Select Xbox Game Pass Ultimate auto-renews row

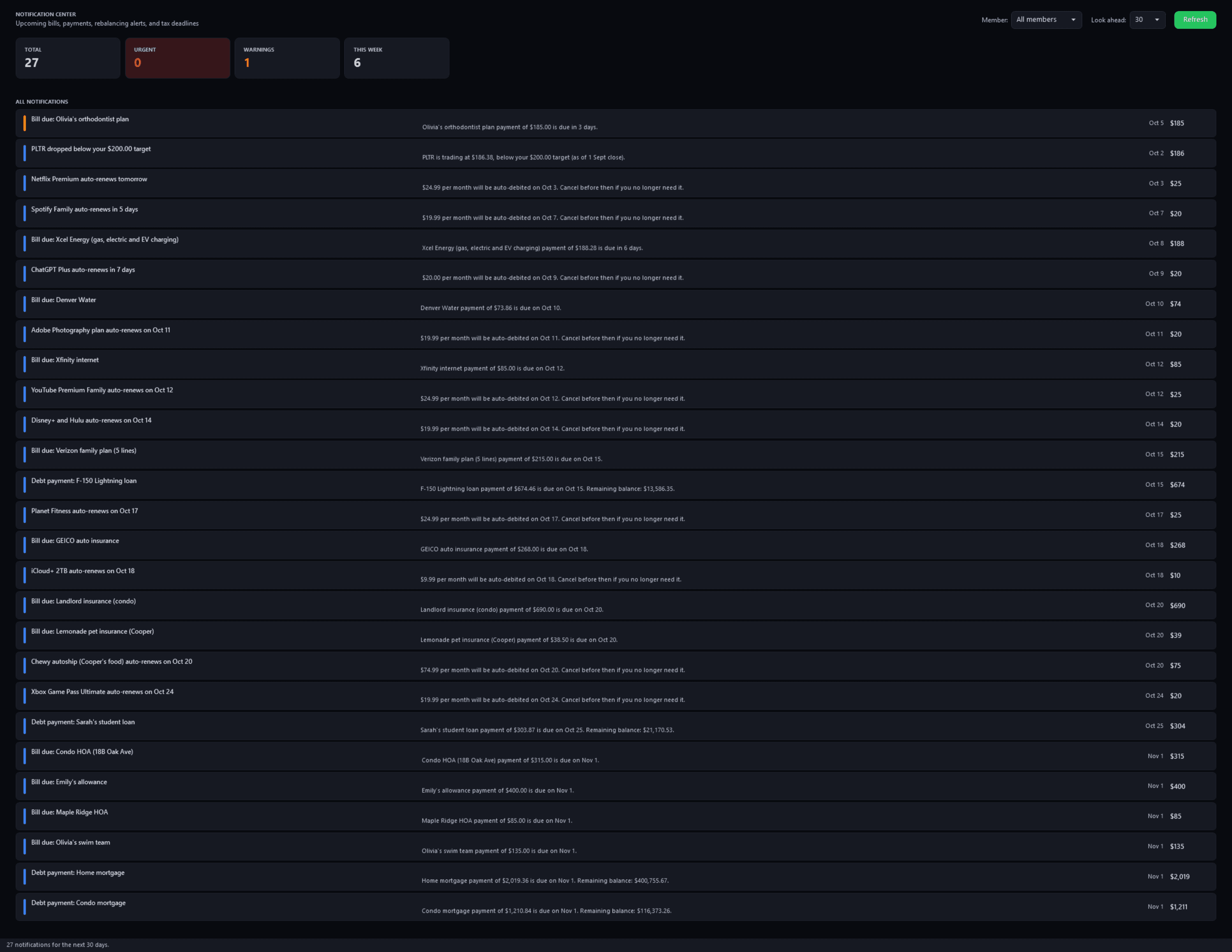pyautogui.click(x=615, y=696)
